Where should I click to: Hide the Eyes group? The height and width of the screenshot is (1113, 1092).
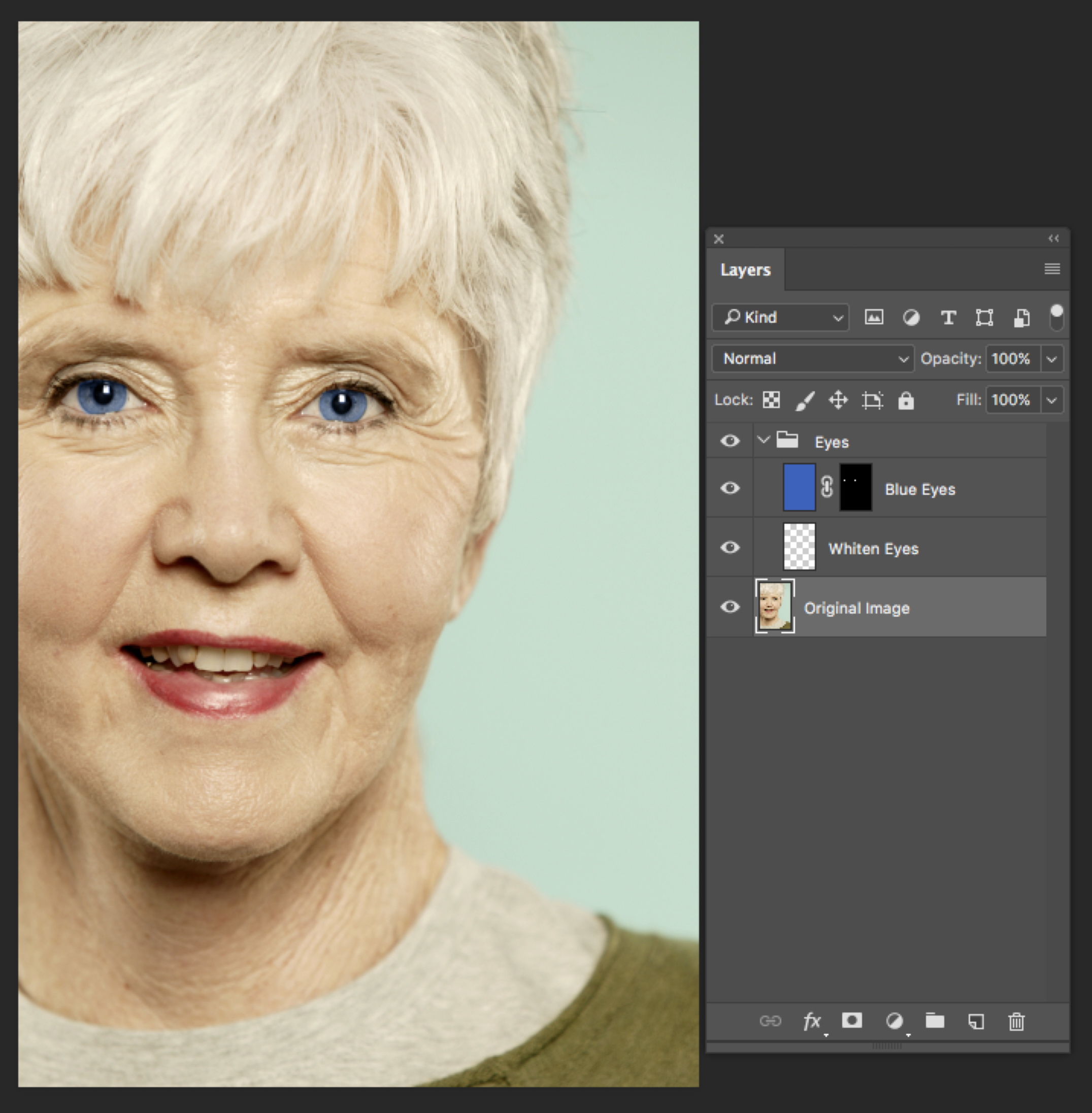pos(730,441)
